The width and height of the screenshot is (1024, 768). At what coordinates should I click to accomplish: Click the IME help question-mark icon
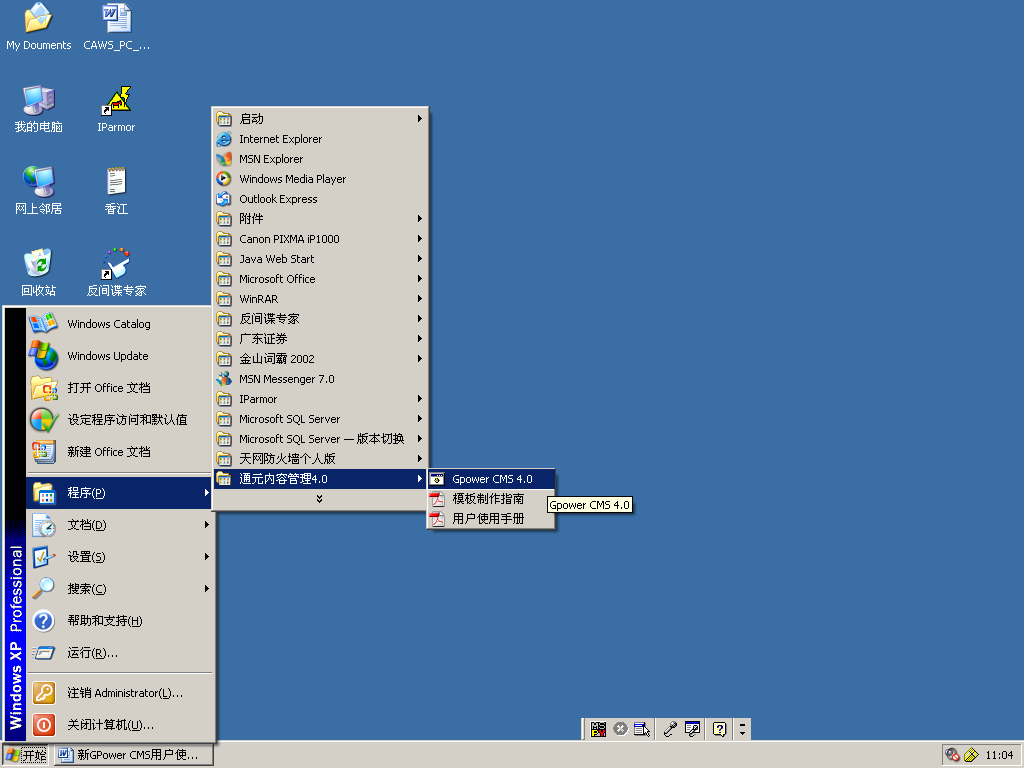point(717,729)
